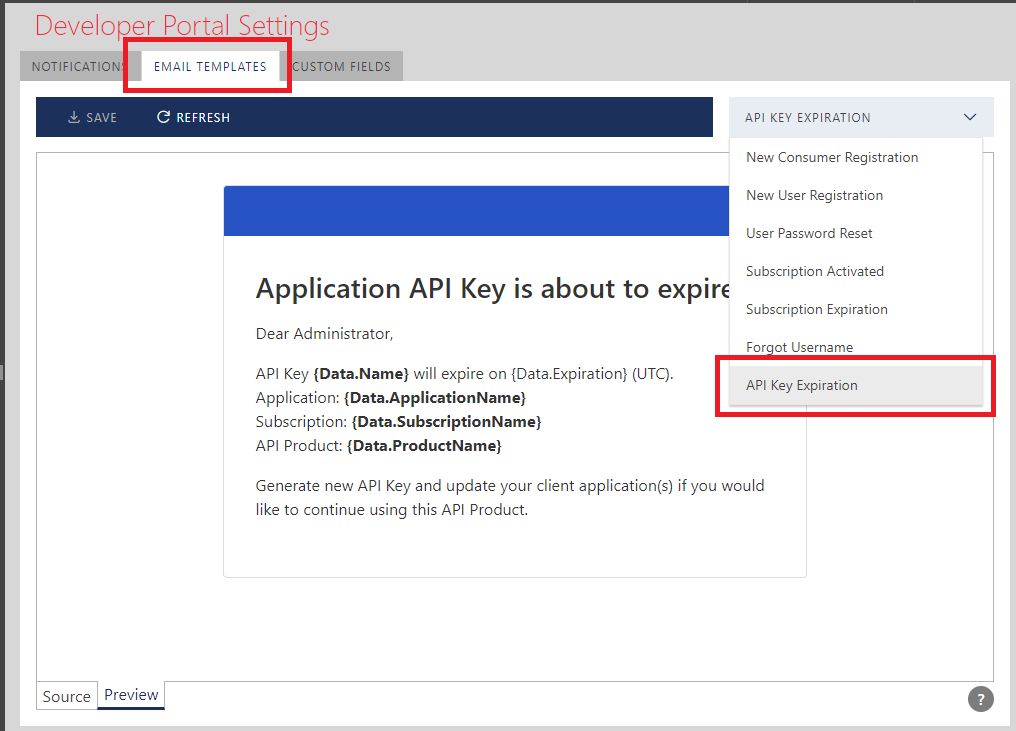This screenshot has height=731, width=1016.
Task: Select New User Registration from list
Action: [x=814, y=195]
